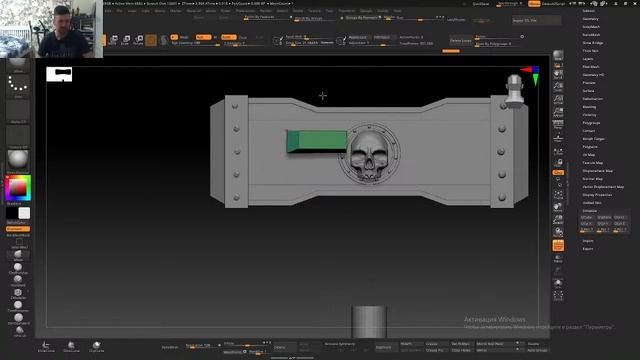Screen dimensions: 640x360
Task: Select the Rotate transform tool in top shelf
Action: [x=138, y=40]
